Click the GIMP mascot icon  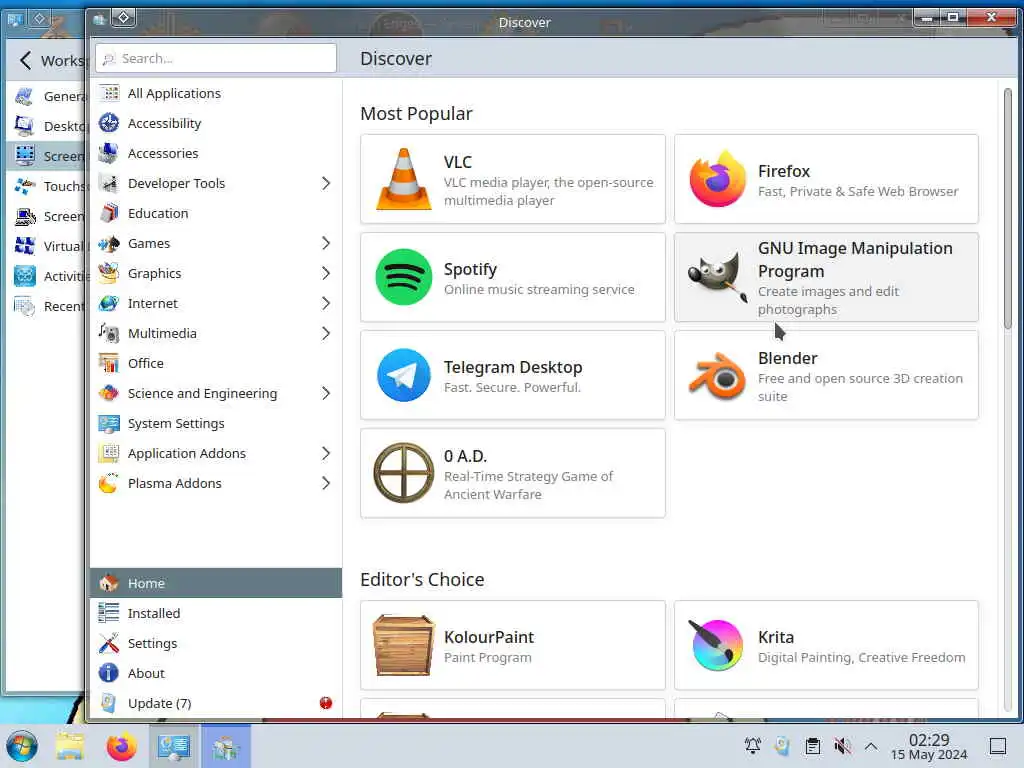tap(717, 277)
